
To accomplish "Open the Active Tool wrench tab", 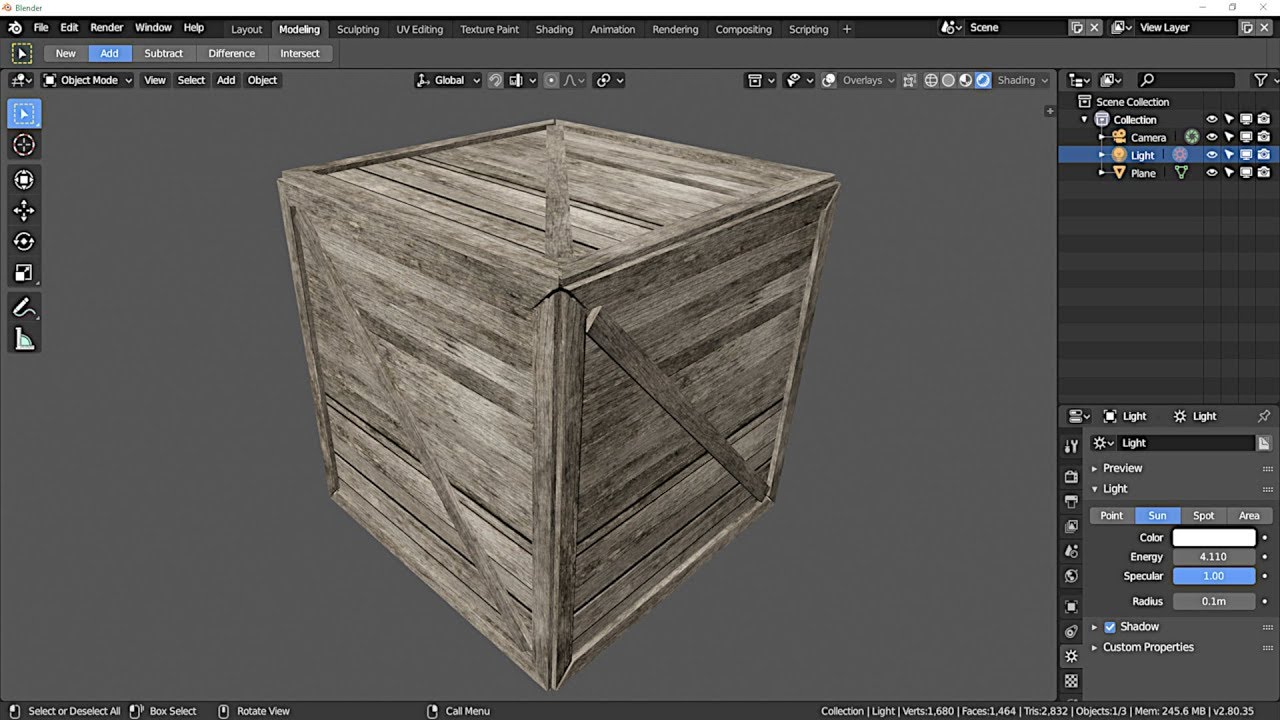I will [1071, 446].
